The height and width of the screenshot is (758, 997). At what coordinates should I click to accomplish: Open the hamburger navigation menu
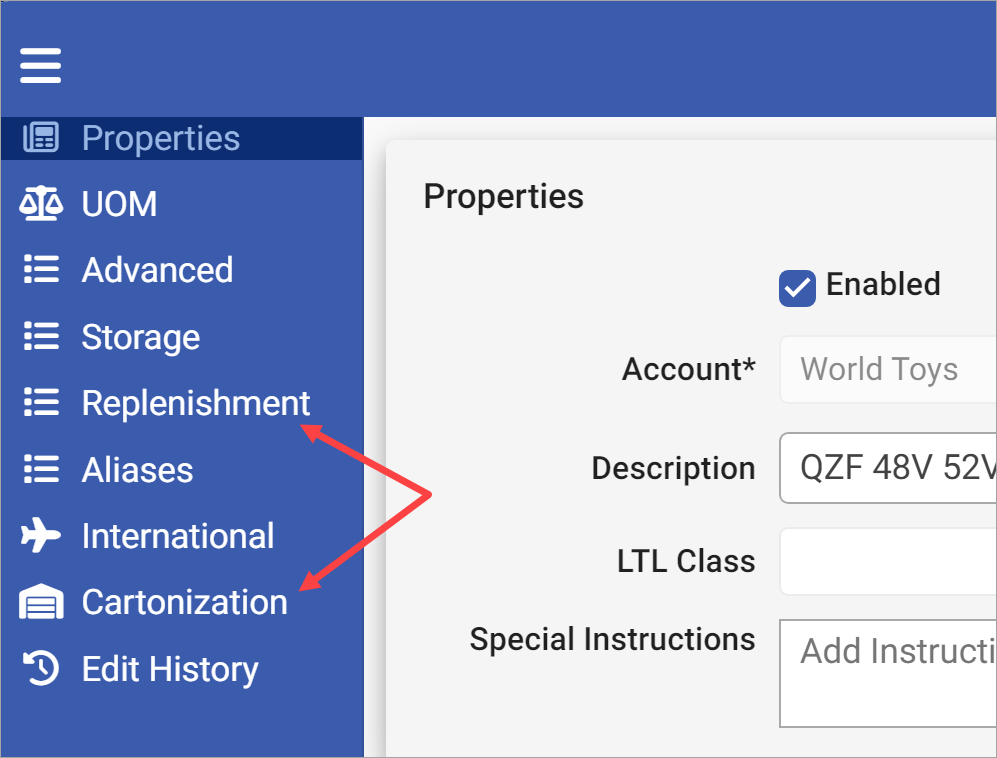click(40, 64)
